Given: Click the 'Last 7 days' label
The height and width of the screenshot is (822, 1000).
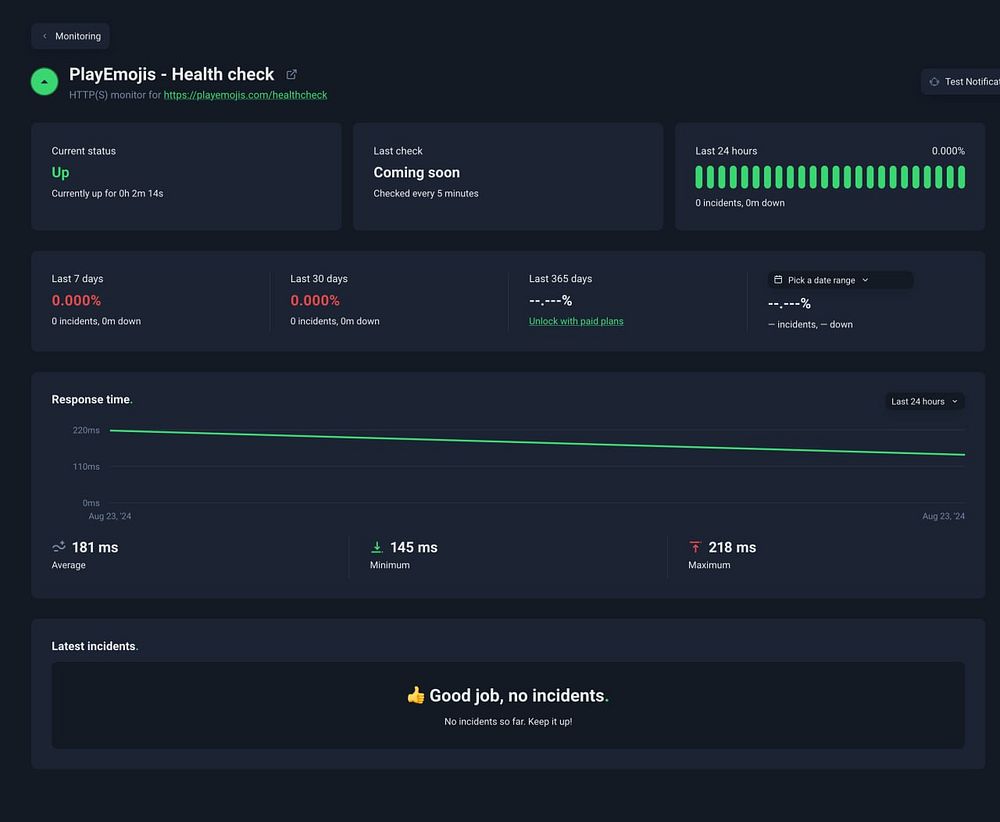Looking at the screenshot, I should pyautogui.click(x=77, y=279).
